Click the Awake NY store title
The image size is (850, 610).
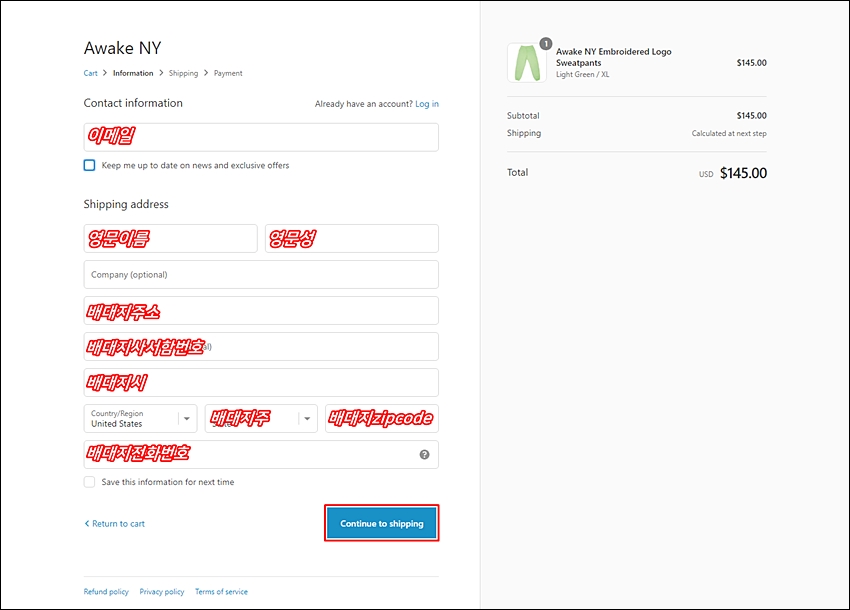click(x=123, y=48)
